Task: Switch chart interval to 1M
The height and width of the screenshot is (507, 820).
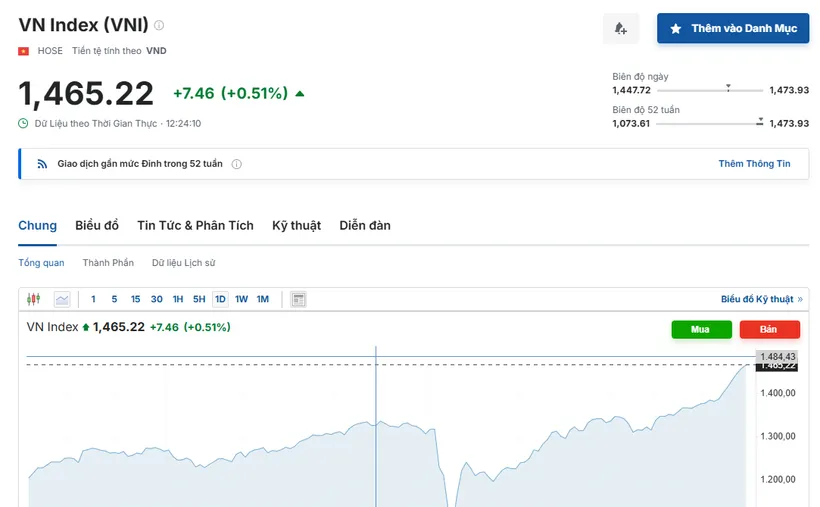Action: (263, 299)
